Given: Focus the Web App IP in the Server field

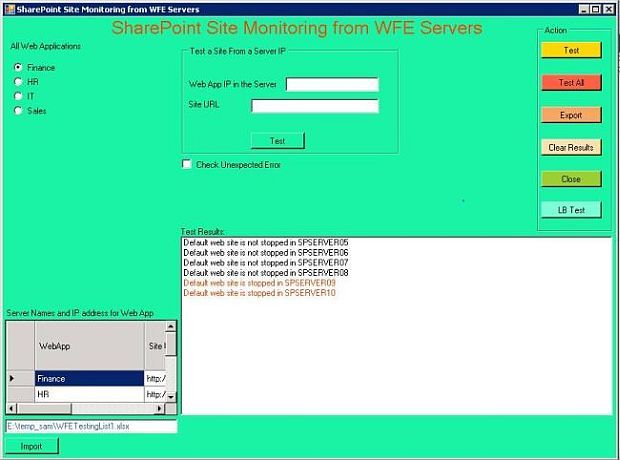Looking at the screenshot, I should 332,84.
